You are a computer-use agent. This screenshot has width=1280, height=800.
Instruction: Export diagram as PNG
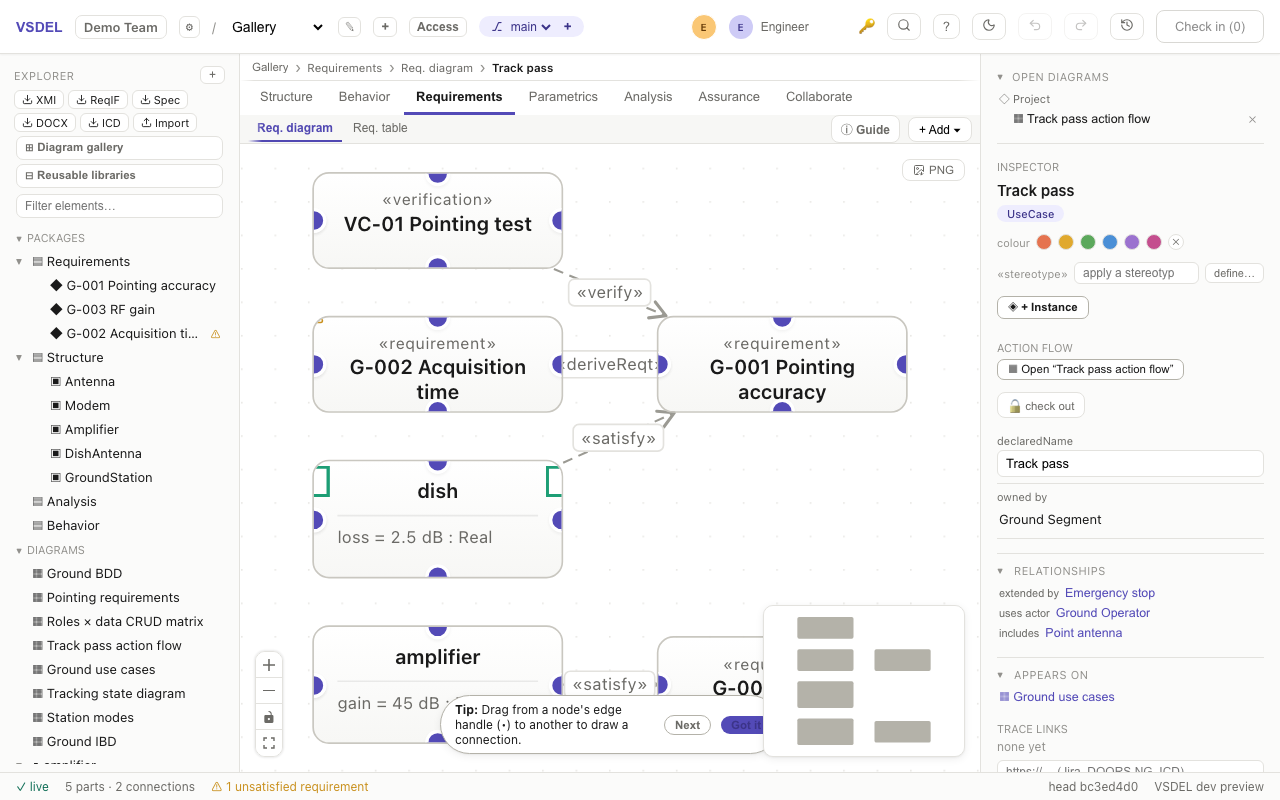click(934, 170)
